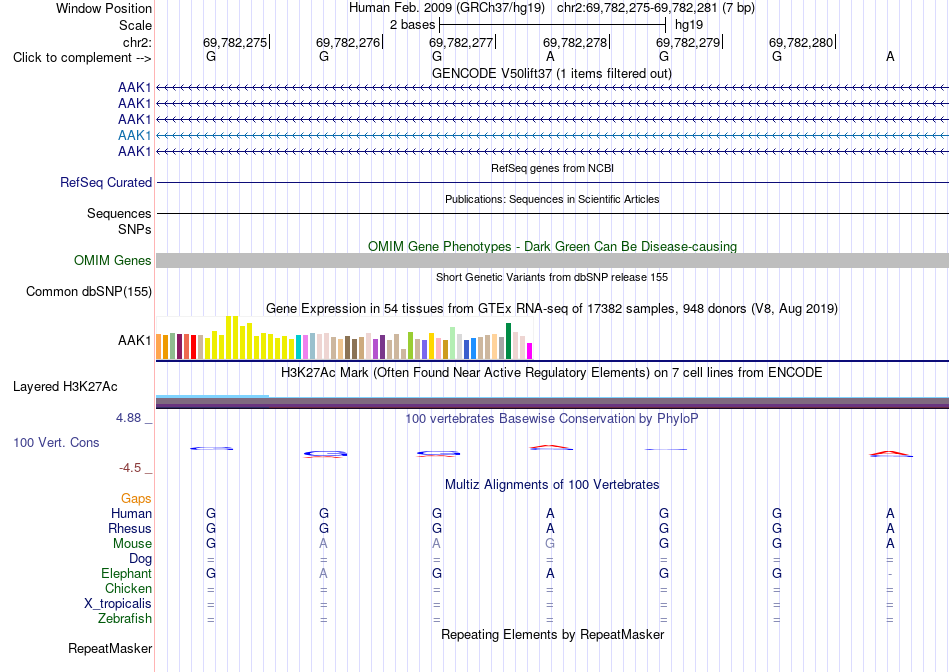Click the '2 bases' scale bar
The width and height of the screenshot is (950, 672).
coord(553,25)
